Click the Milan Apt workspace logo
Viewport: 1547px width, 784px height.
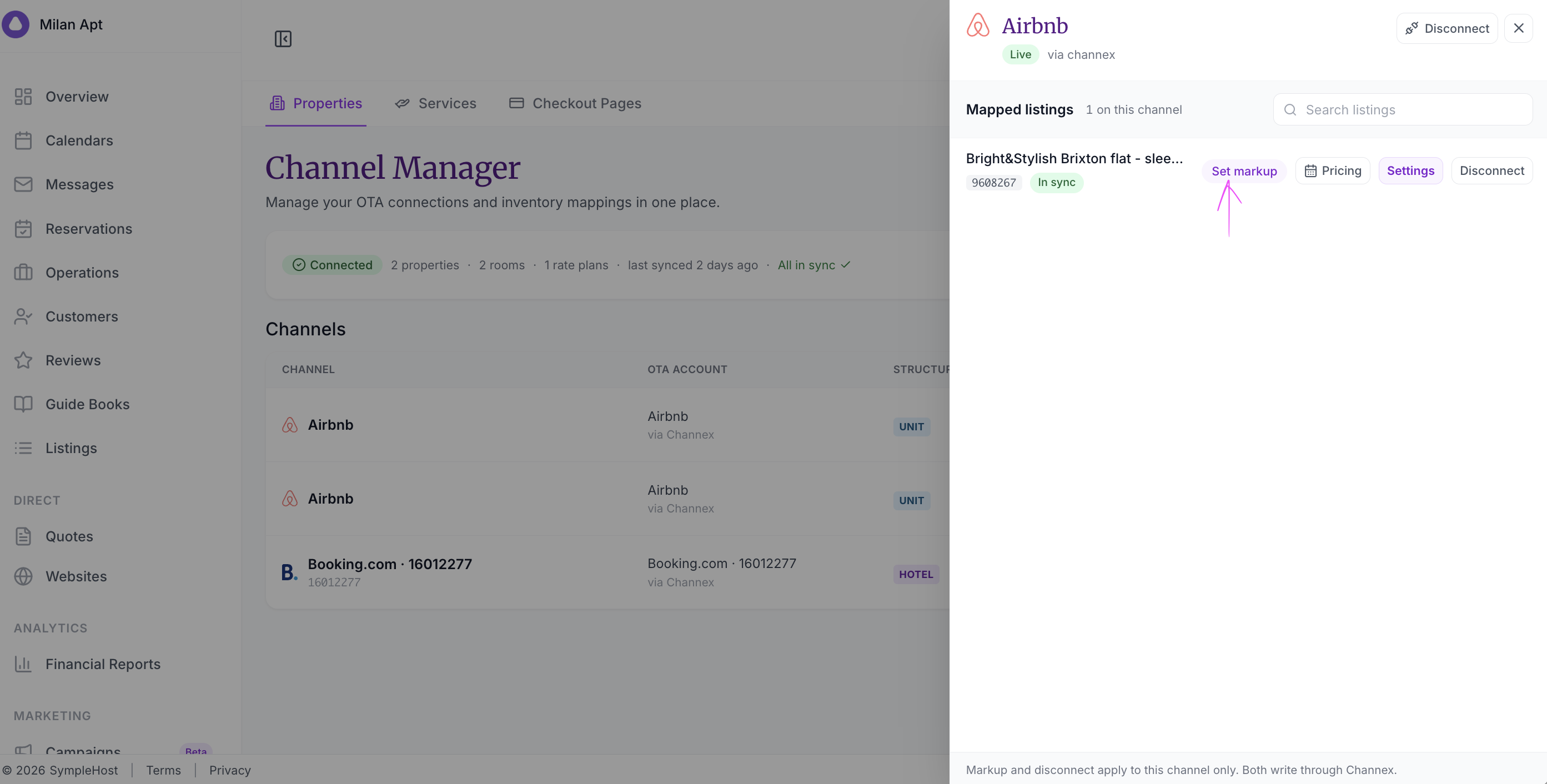click(x=16, y=24)
